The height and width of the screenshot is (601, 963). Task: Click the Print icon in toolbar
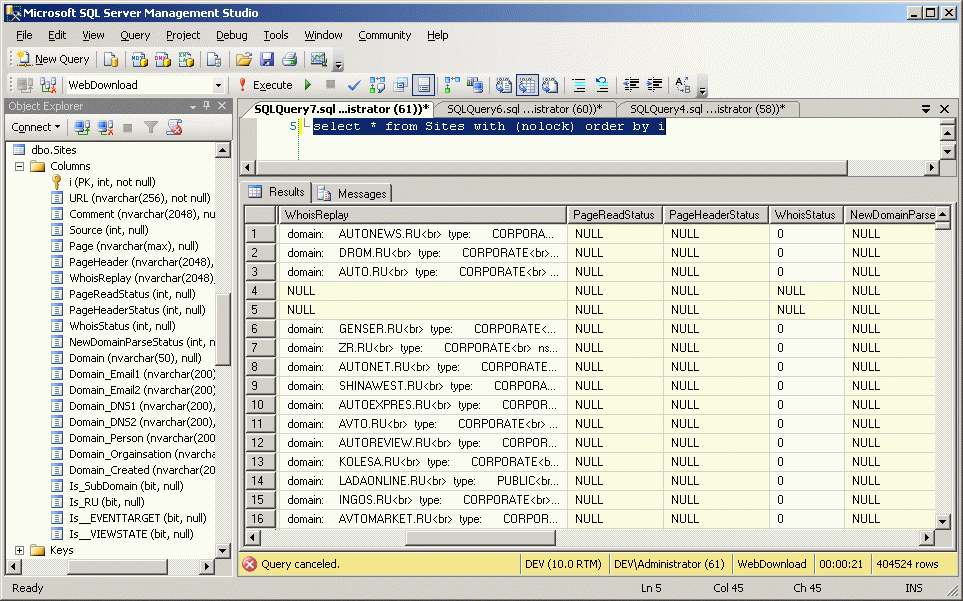pyautogui.click(x=289, y=59)
